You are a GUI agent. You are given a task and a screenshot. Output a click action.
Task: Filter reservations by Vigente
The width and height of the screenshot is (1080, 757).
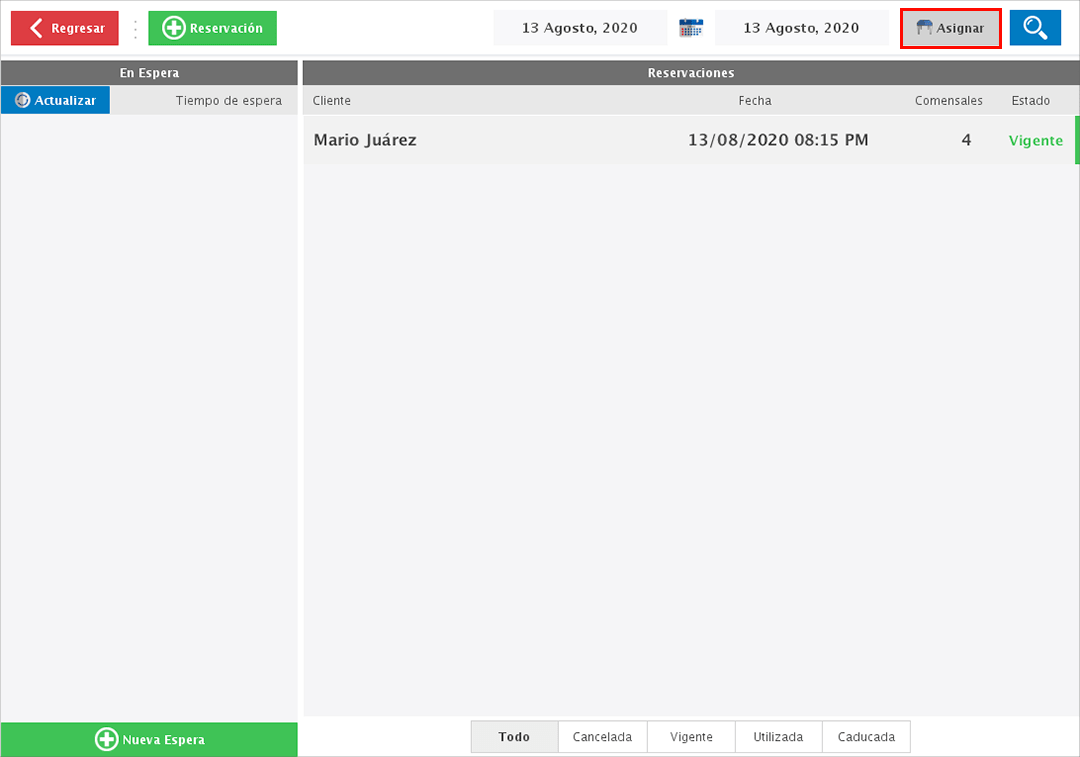(691, 736)
